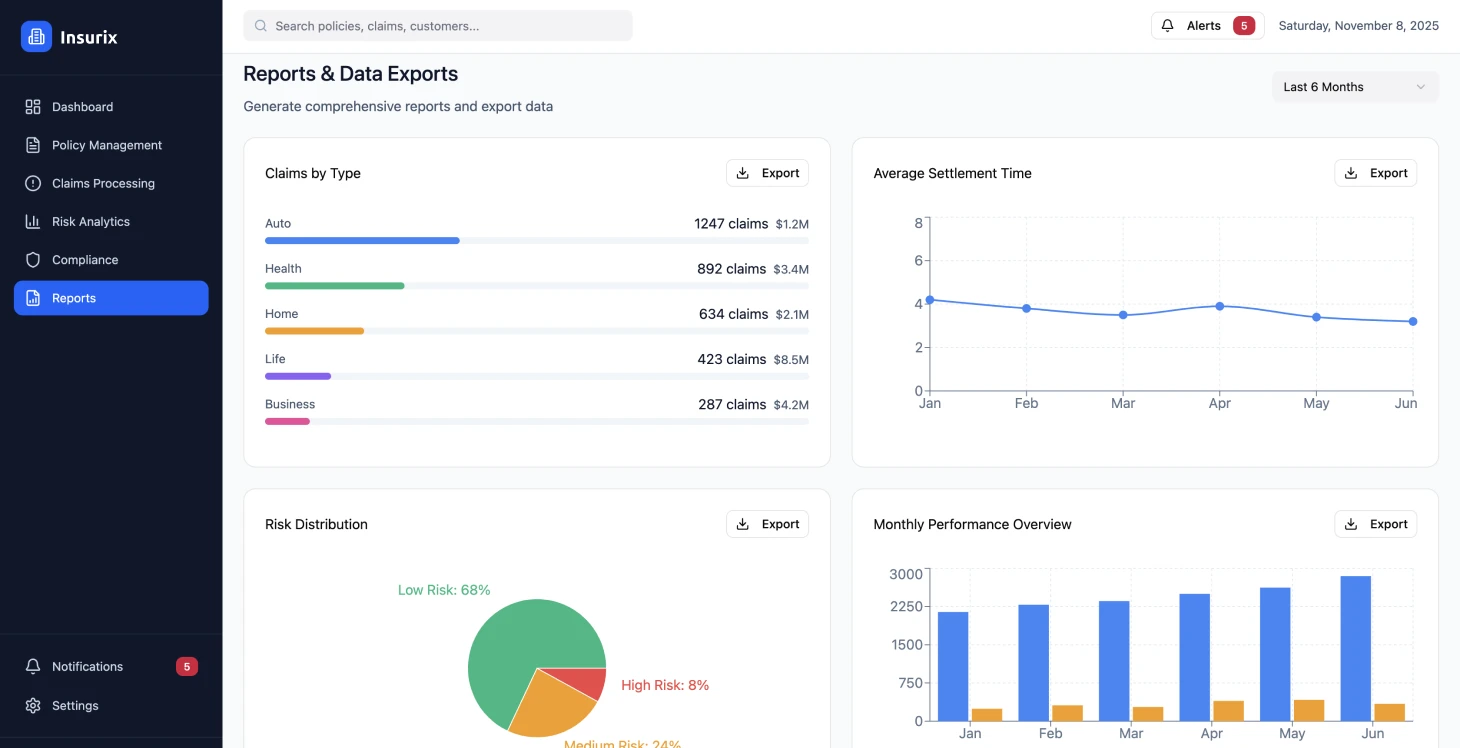Export the Claims by Type report
Image resolution: width=1460 pixels, height=748 pixels.
click(x=767, y=173)
